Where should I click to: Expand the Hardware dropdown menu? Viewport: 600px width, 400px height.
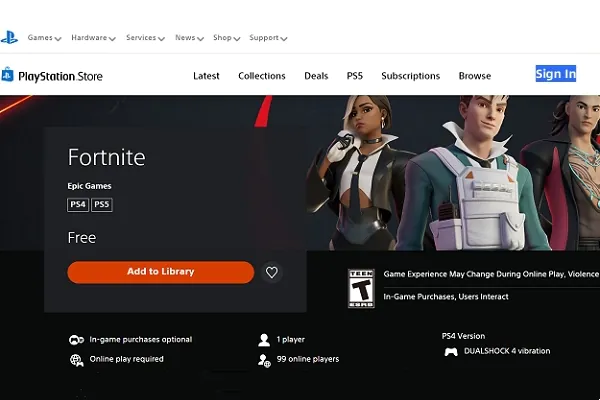click(x=93, y=38)
